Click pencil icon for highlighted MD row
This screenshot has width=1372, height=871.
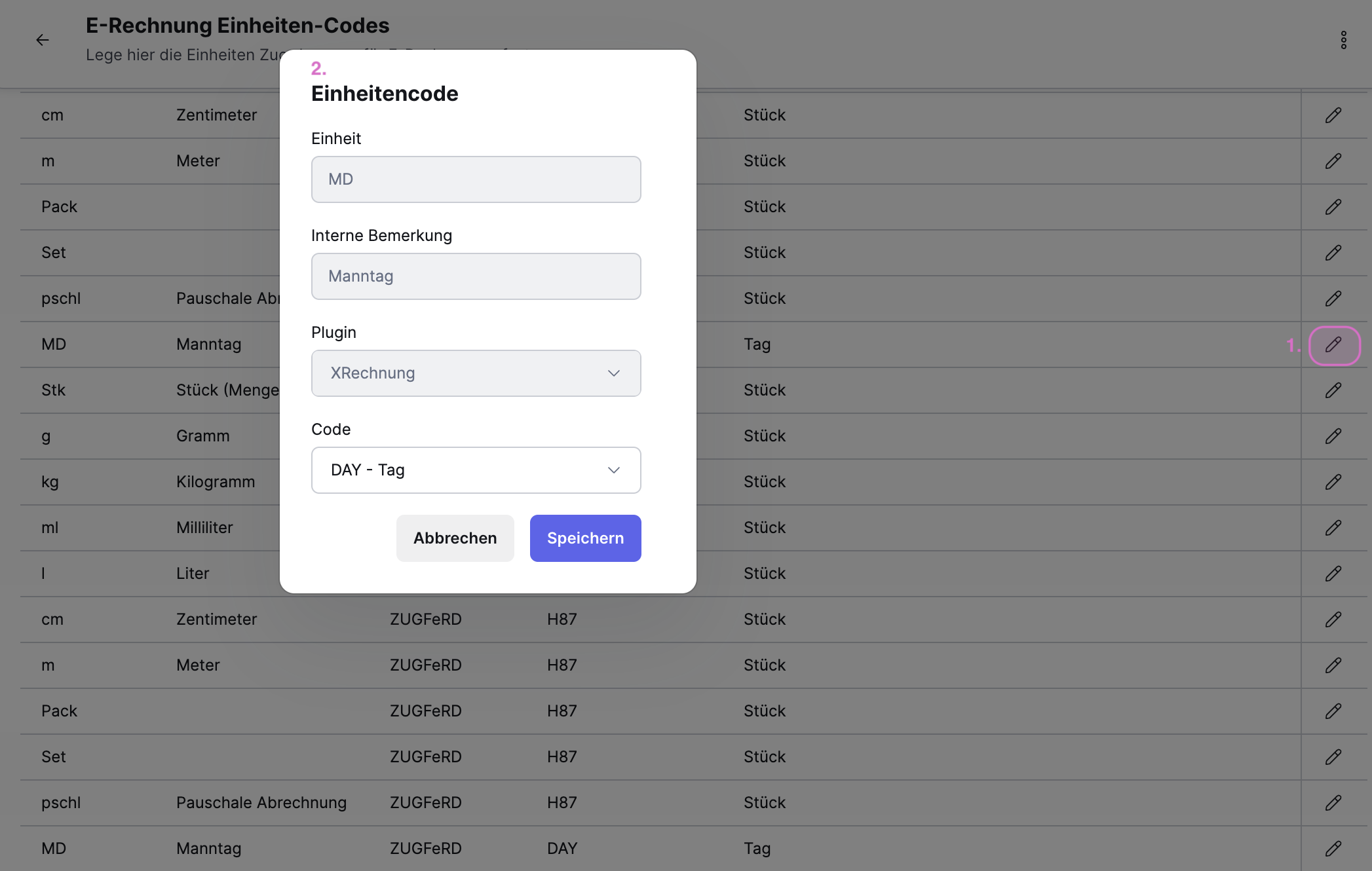[x=1334, y=345]
